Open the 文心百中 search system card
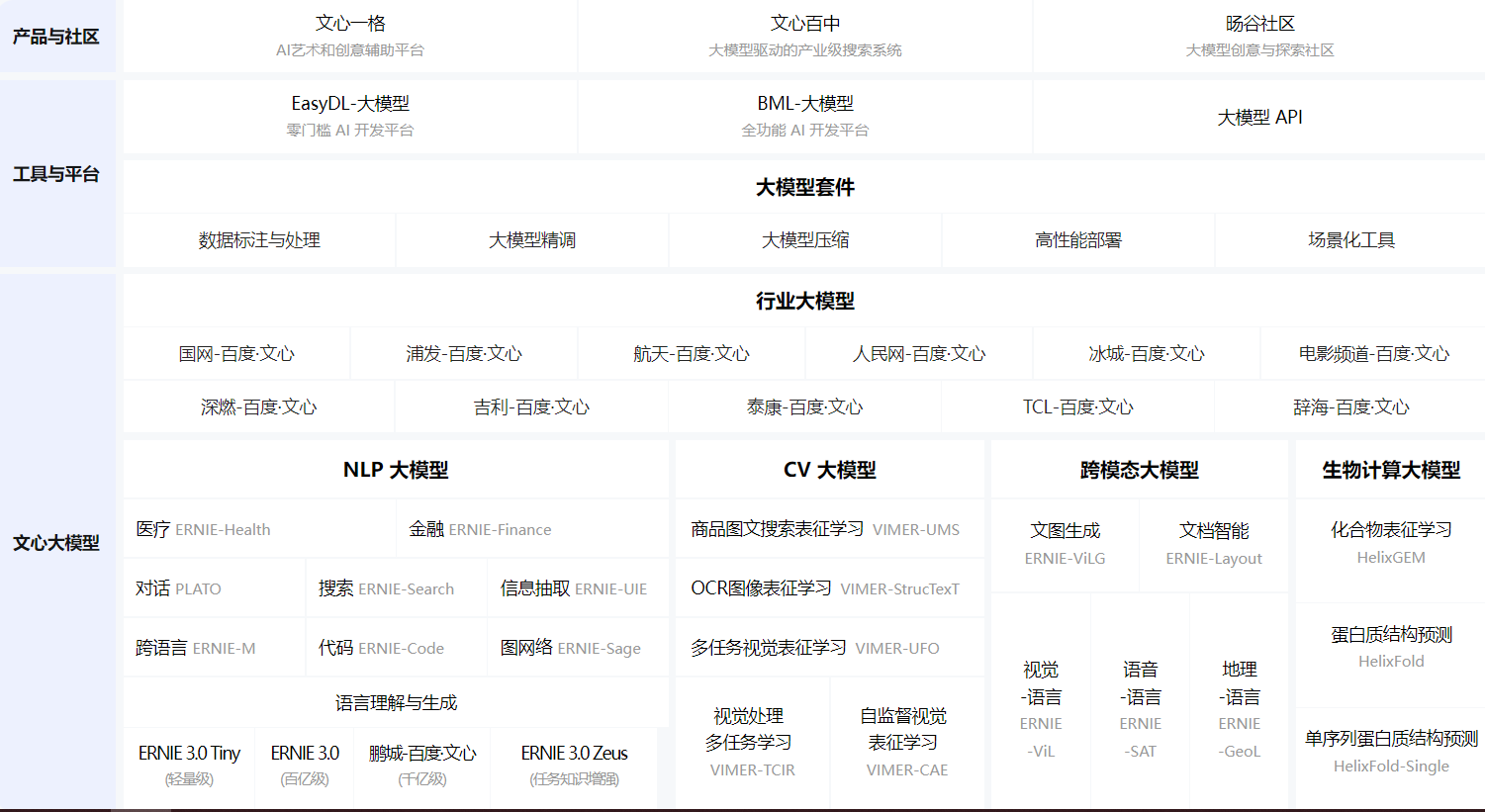Viewport: 1485px width, 812px height. coord(805,37)
